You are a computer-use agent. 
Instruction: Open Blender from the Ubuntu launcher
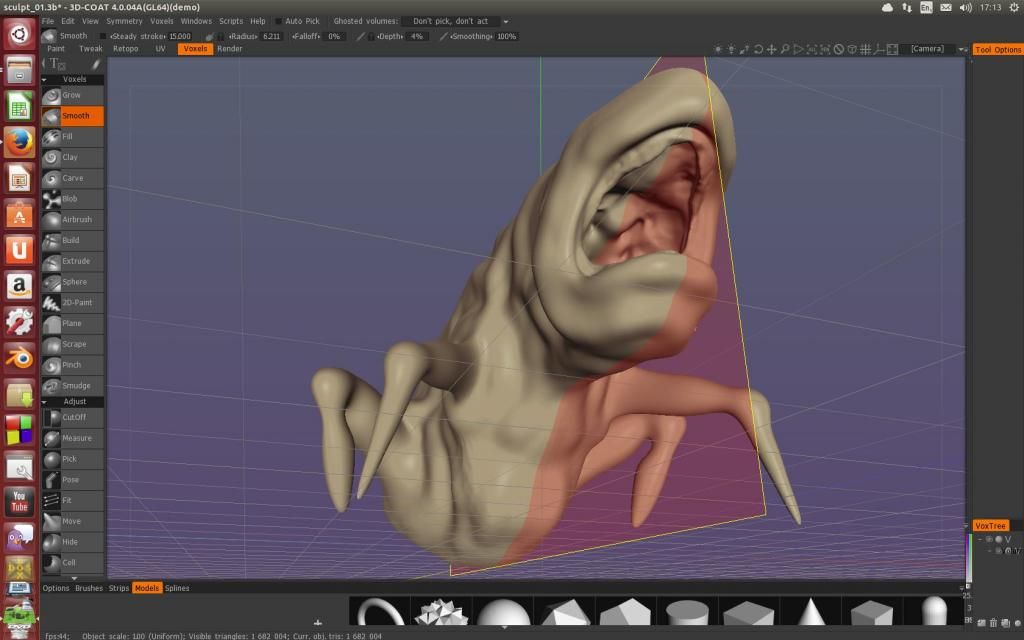coord(19,357)
